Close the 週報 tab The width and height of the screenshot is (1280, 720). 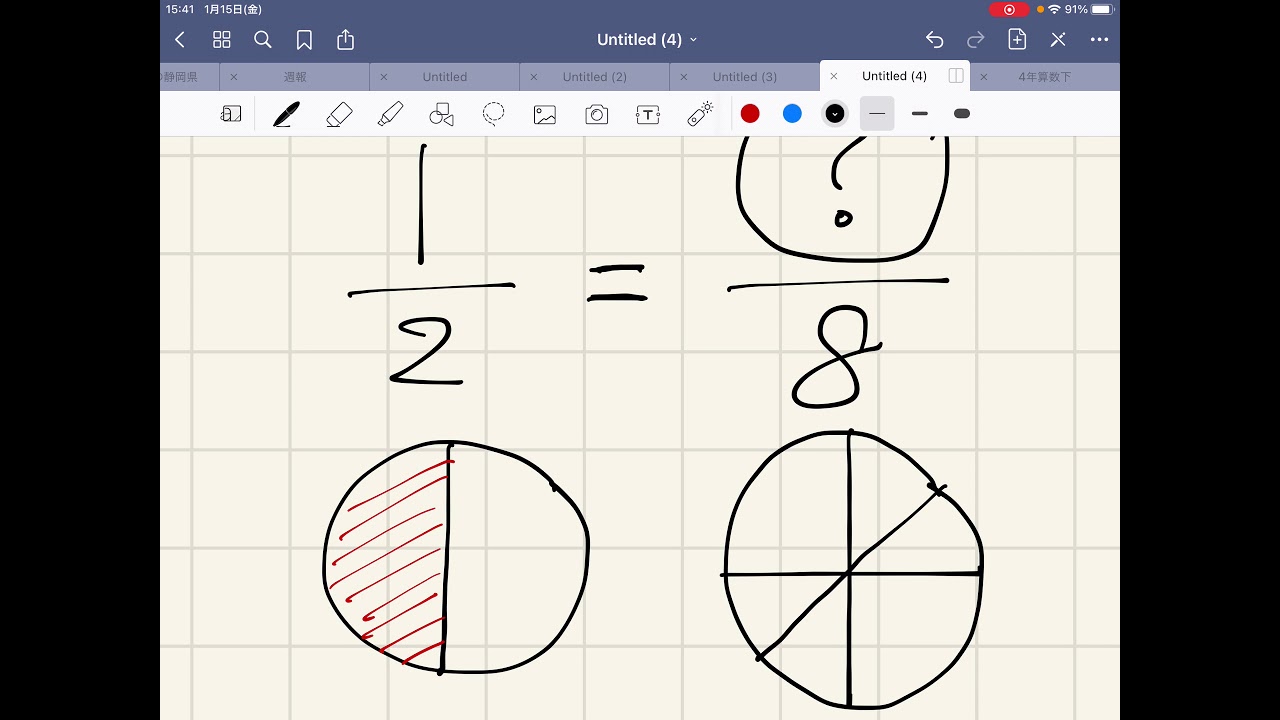pos(234,77)
